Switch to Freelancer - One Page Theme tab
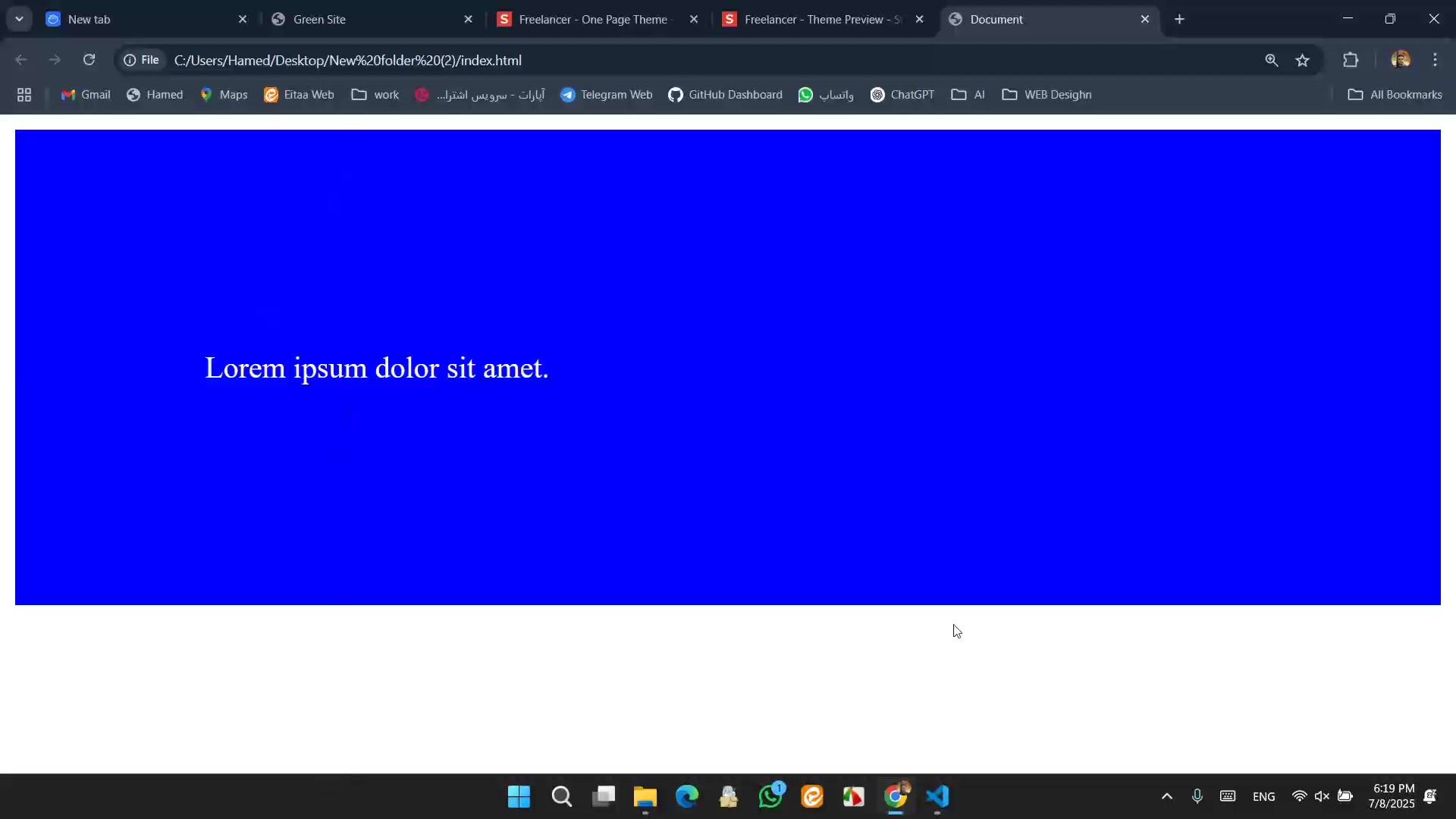 click(x=591, y=20)
